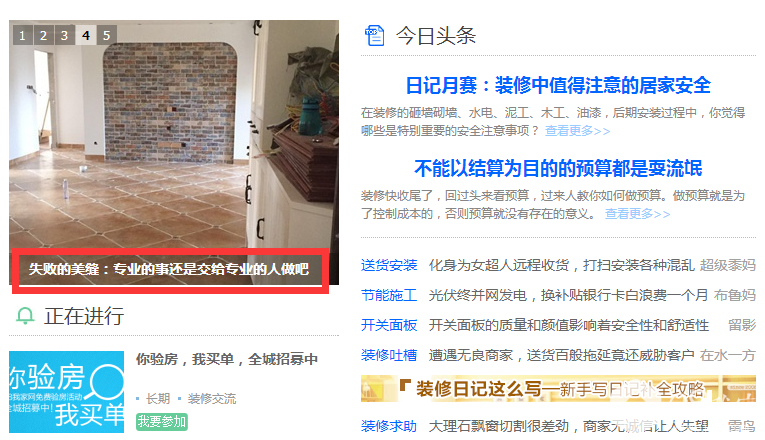
Task: Open the 开关面板 category link
Action: click(389, 325)
